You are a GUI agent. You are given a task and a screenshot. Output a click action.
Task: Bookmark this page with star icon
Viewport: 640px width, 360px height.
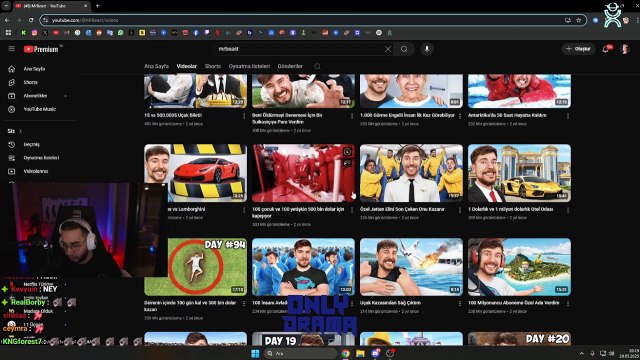click(578, 20)
